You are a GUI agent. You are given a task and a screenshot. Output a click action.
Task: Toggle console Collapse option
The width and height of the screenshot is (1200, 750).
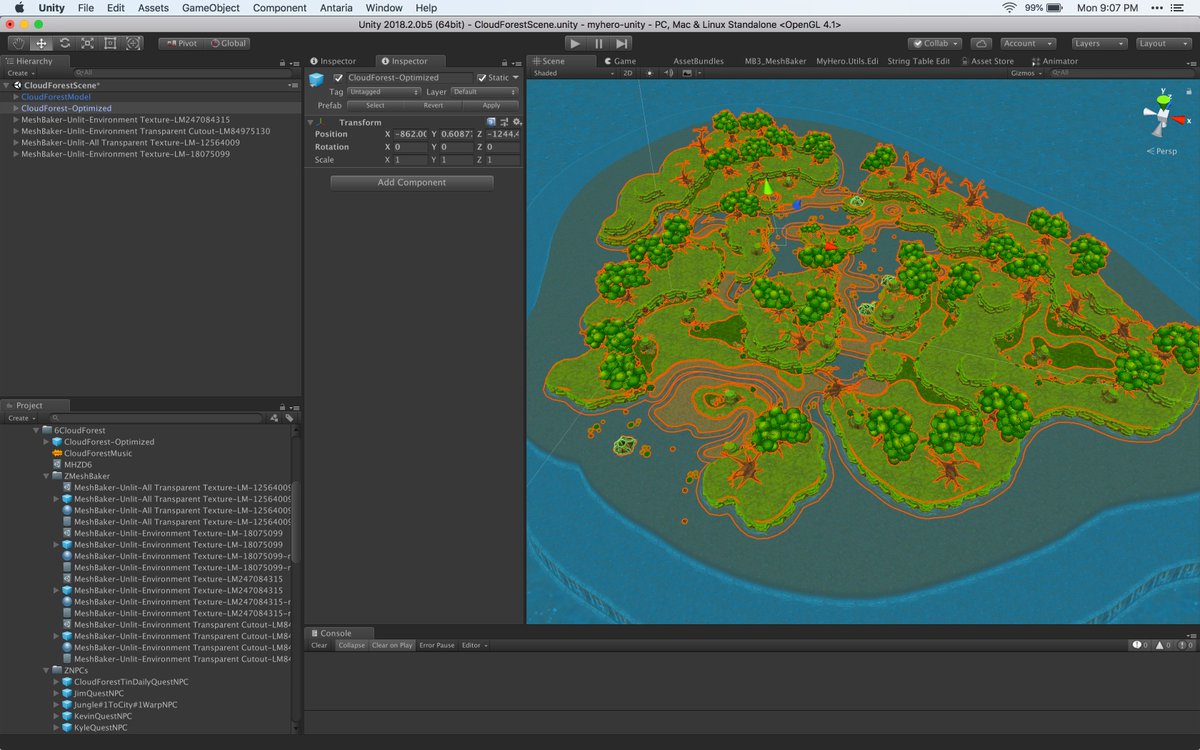351,645
